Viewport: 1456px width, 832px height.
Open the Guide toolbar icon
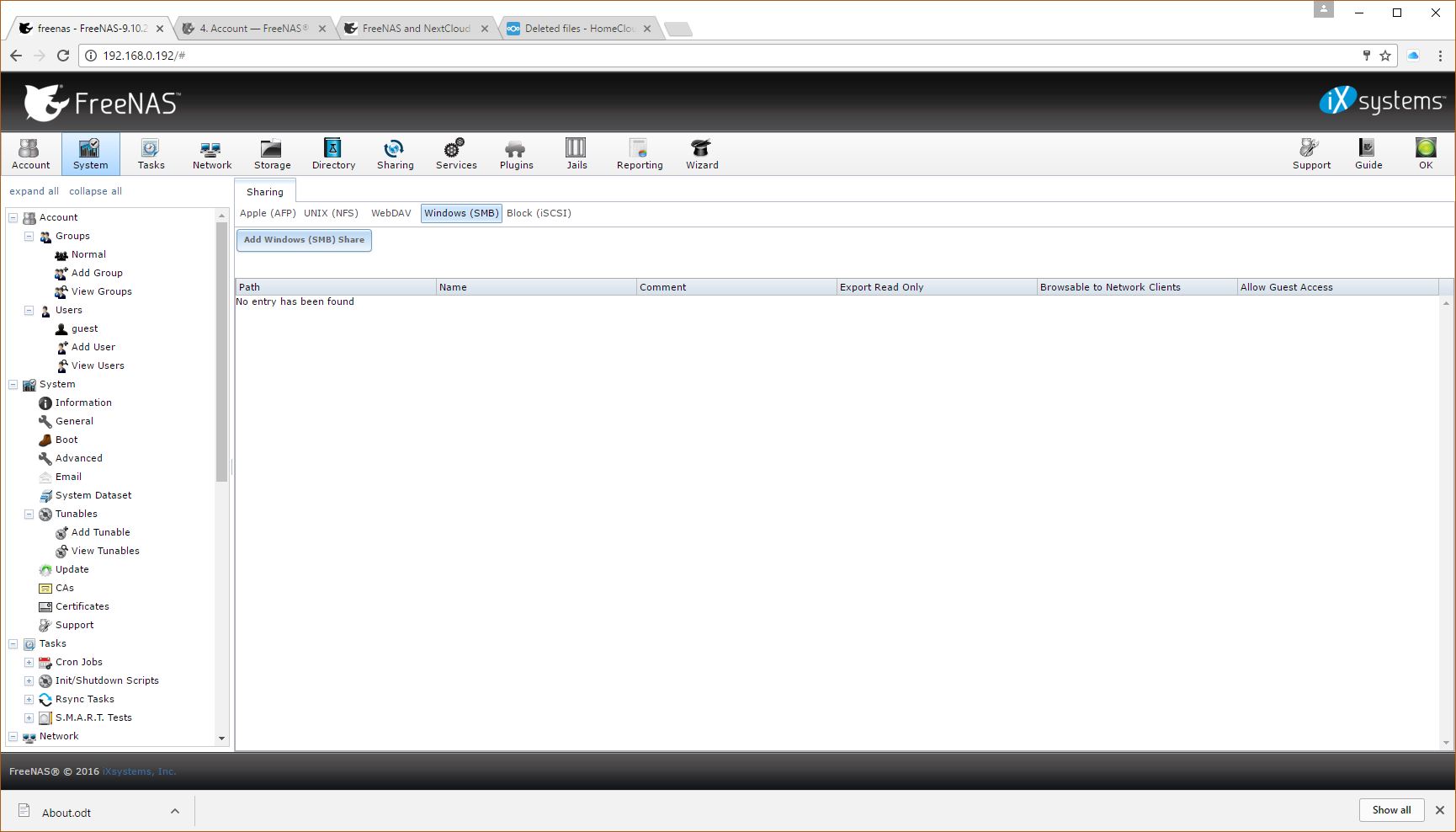(x=1368, y=154)
